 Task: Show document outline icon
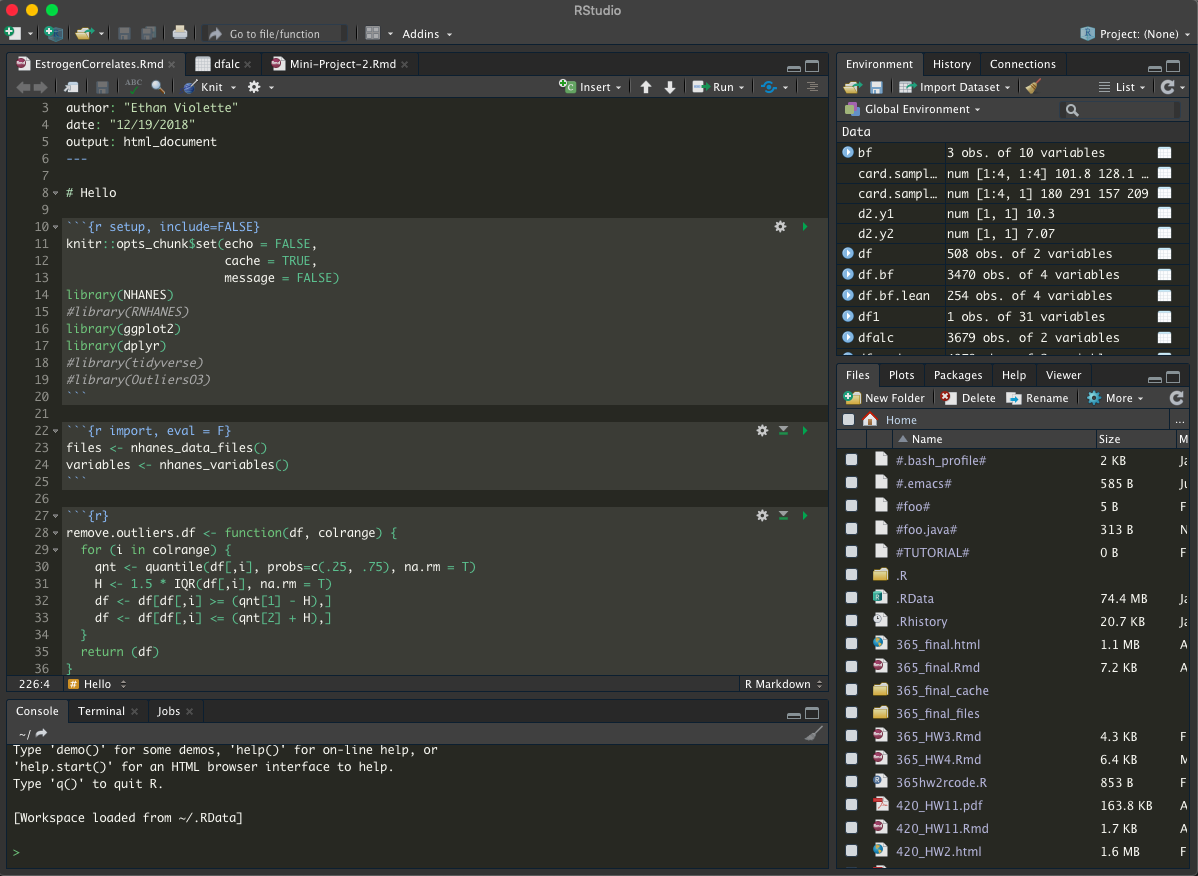point(812,87)
